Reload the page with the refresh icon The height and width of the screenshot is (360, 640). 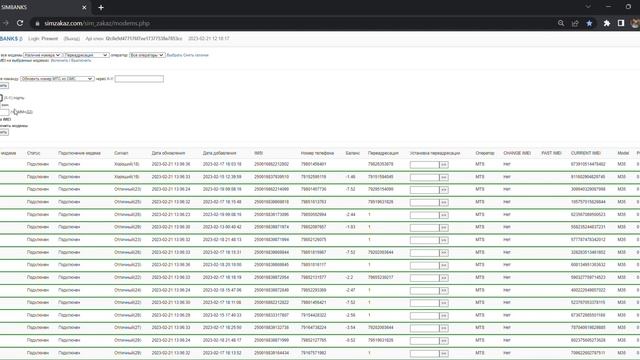tap(20, 23)
